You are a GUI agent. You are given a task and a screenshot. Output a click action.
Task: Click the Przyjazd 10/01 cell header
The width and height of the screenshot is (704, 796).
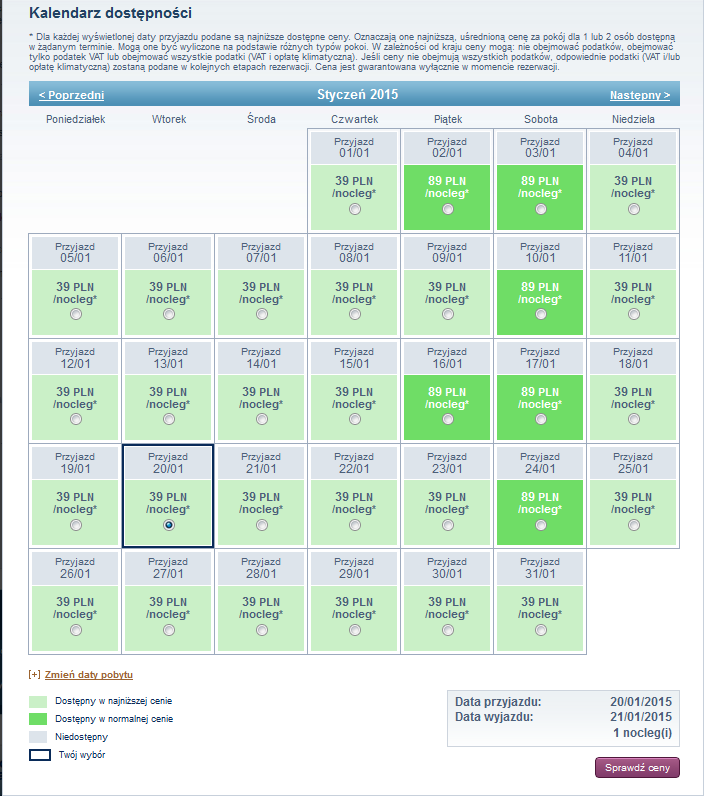[540, 253]
